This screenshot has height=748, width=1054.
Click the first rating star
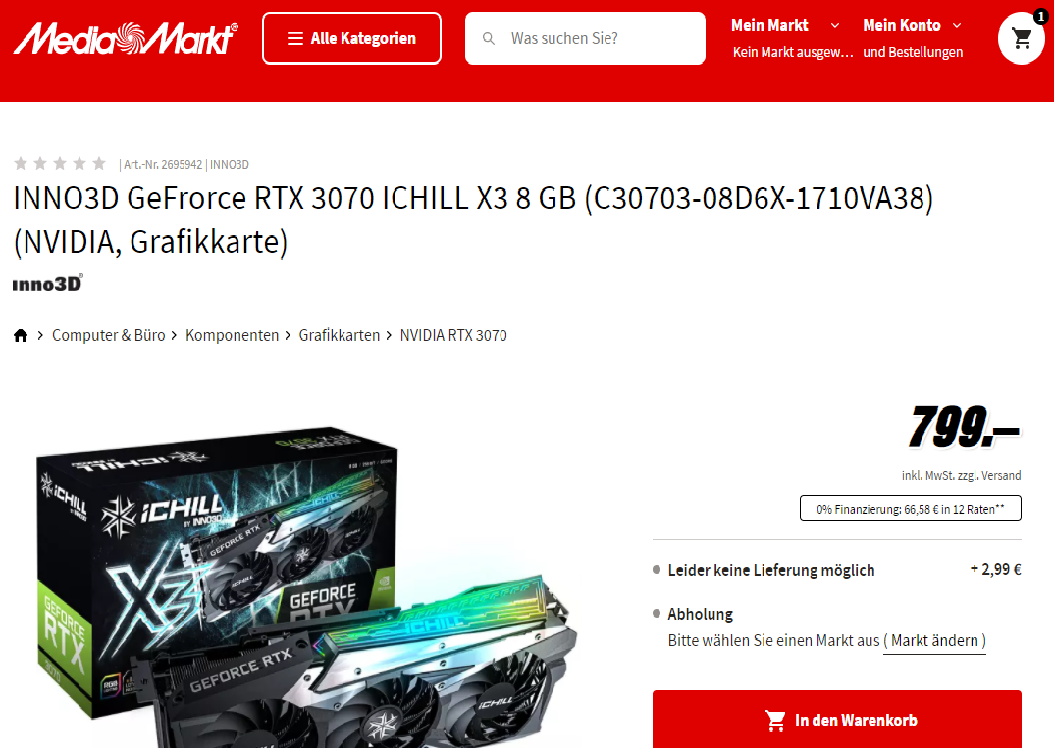(21, 163)
